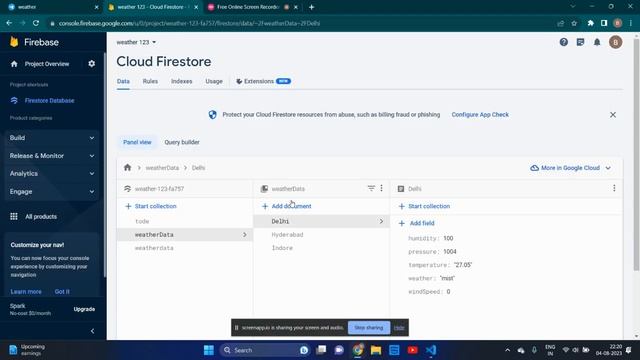The image size is (640, 360).
Task: Select lowercase weatherdata collection
Action: pyautogui.click(x=154, y=248)
